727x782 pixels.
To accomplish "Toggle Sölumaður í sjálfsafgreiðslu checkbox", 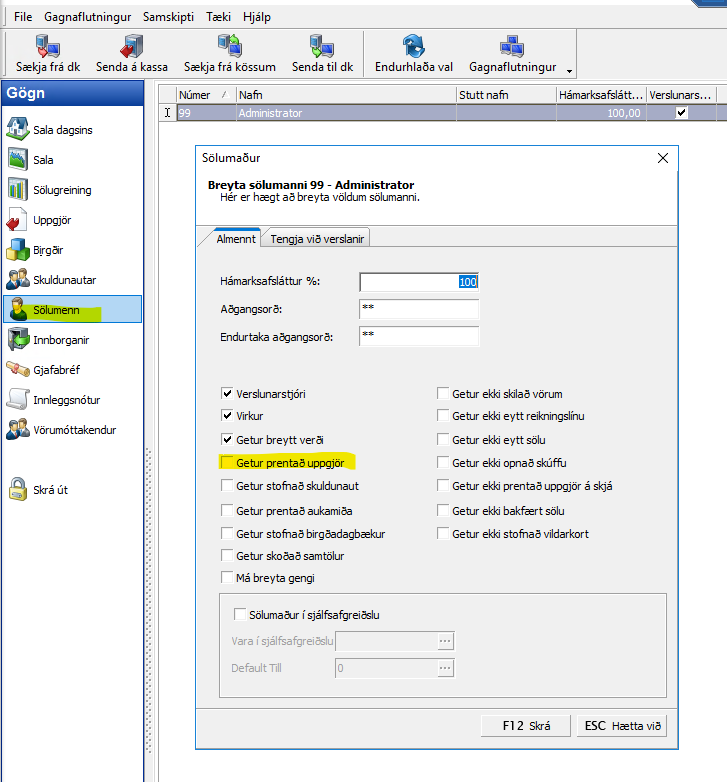I will [x=239, y=615].
